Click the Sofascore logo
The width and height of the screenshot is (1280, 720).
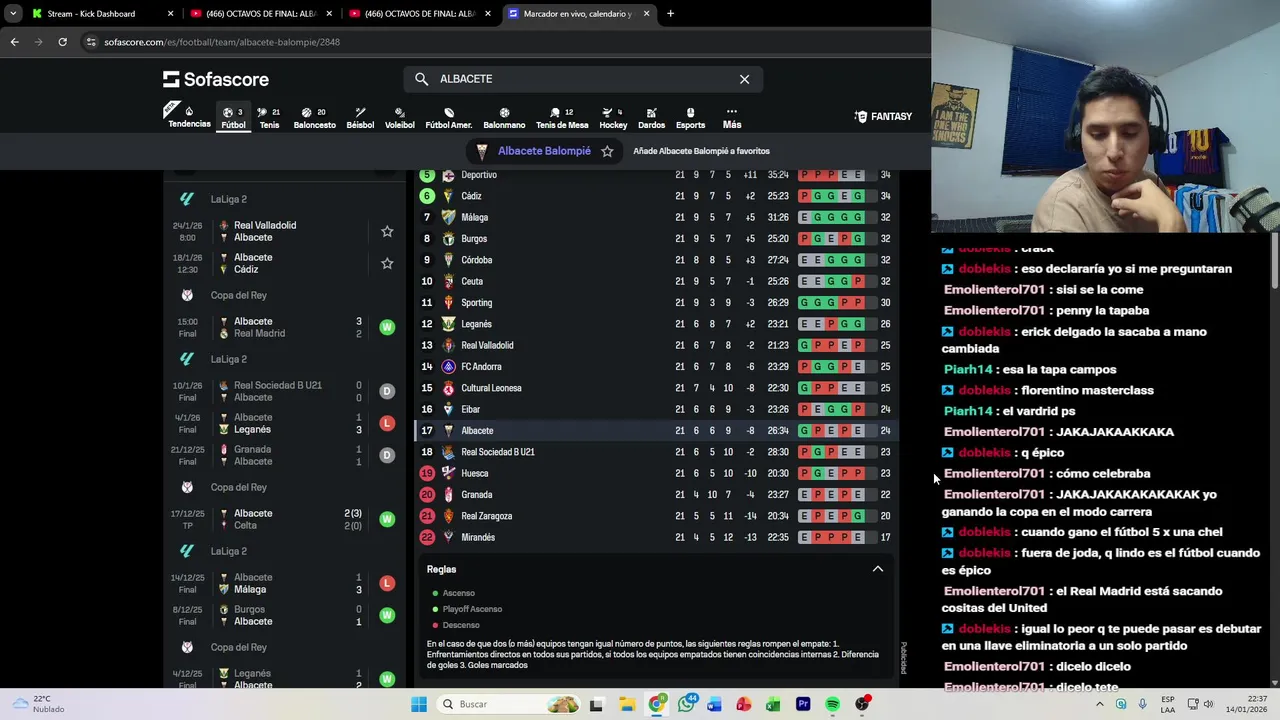click(216, 79)
